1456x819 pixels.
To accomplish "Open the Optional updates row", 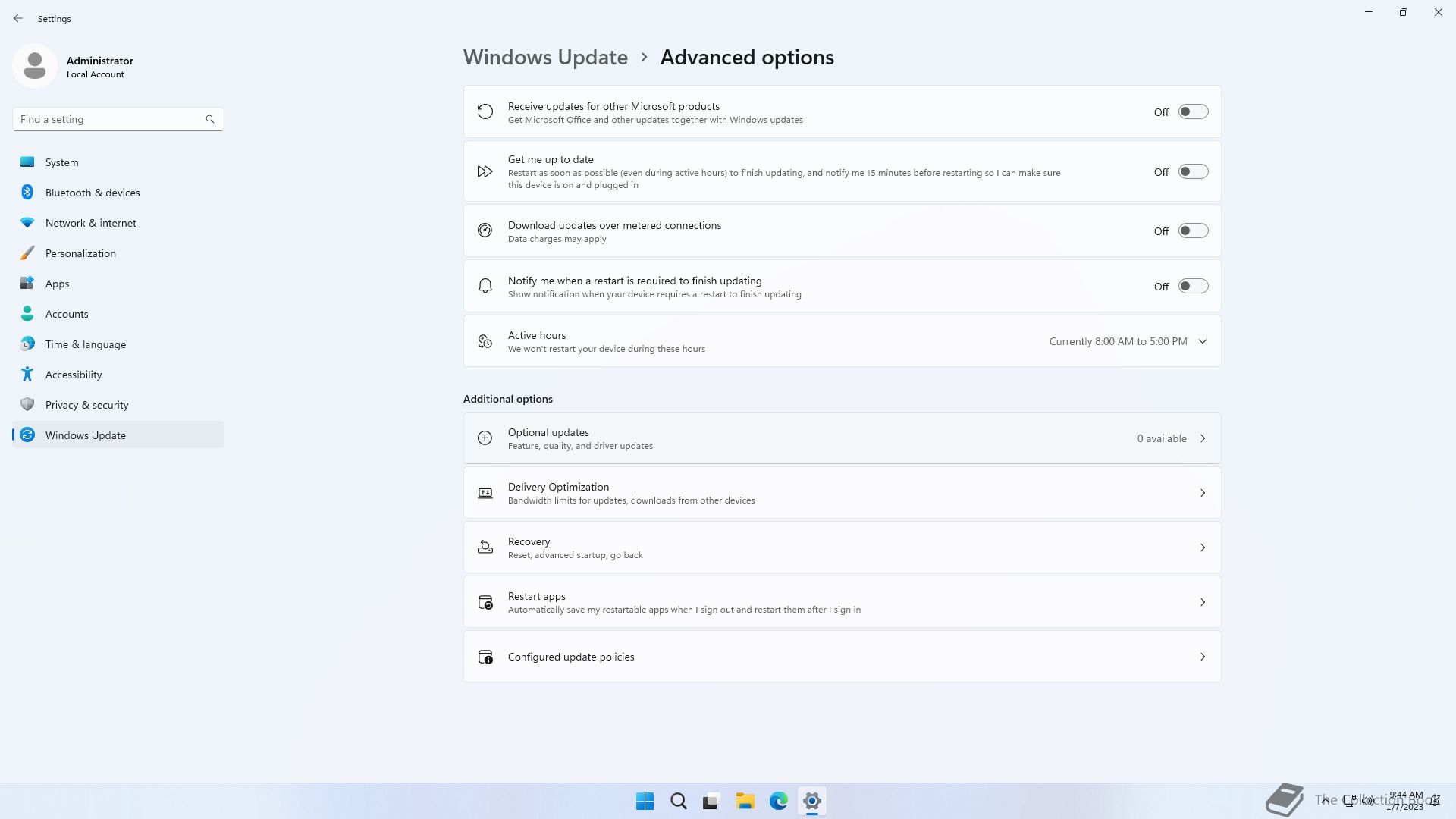I will pos(842,438).
